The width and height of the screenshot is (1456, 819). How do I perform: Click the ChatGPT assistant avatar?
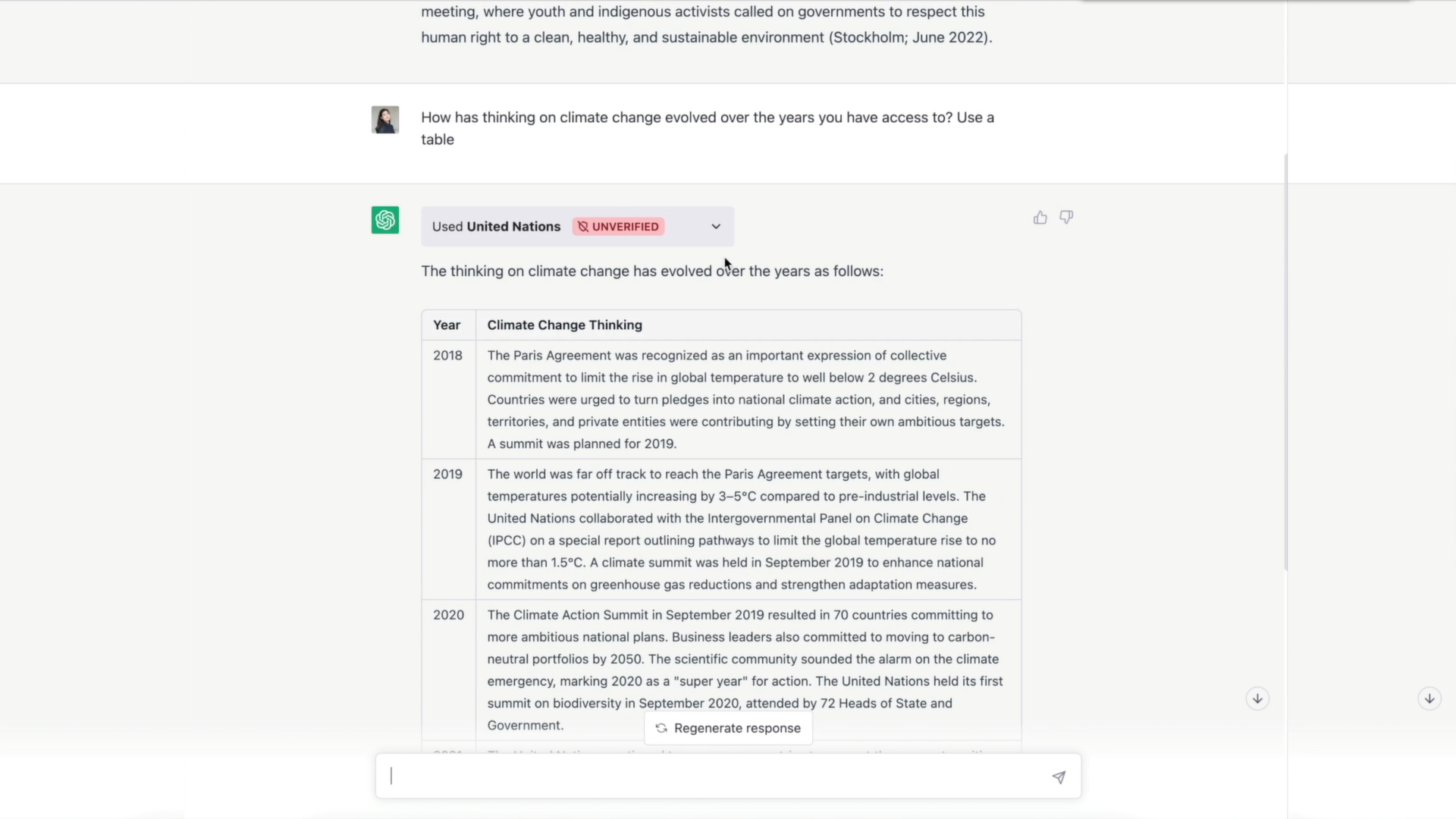pyautogui.click(x=384, y=220)
